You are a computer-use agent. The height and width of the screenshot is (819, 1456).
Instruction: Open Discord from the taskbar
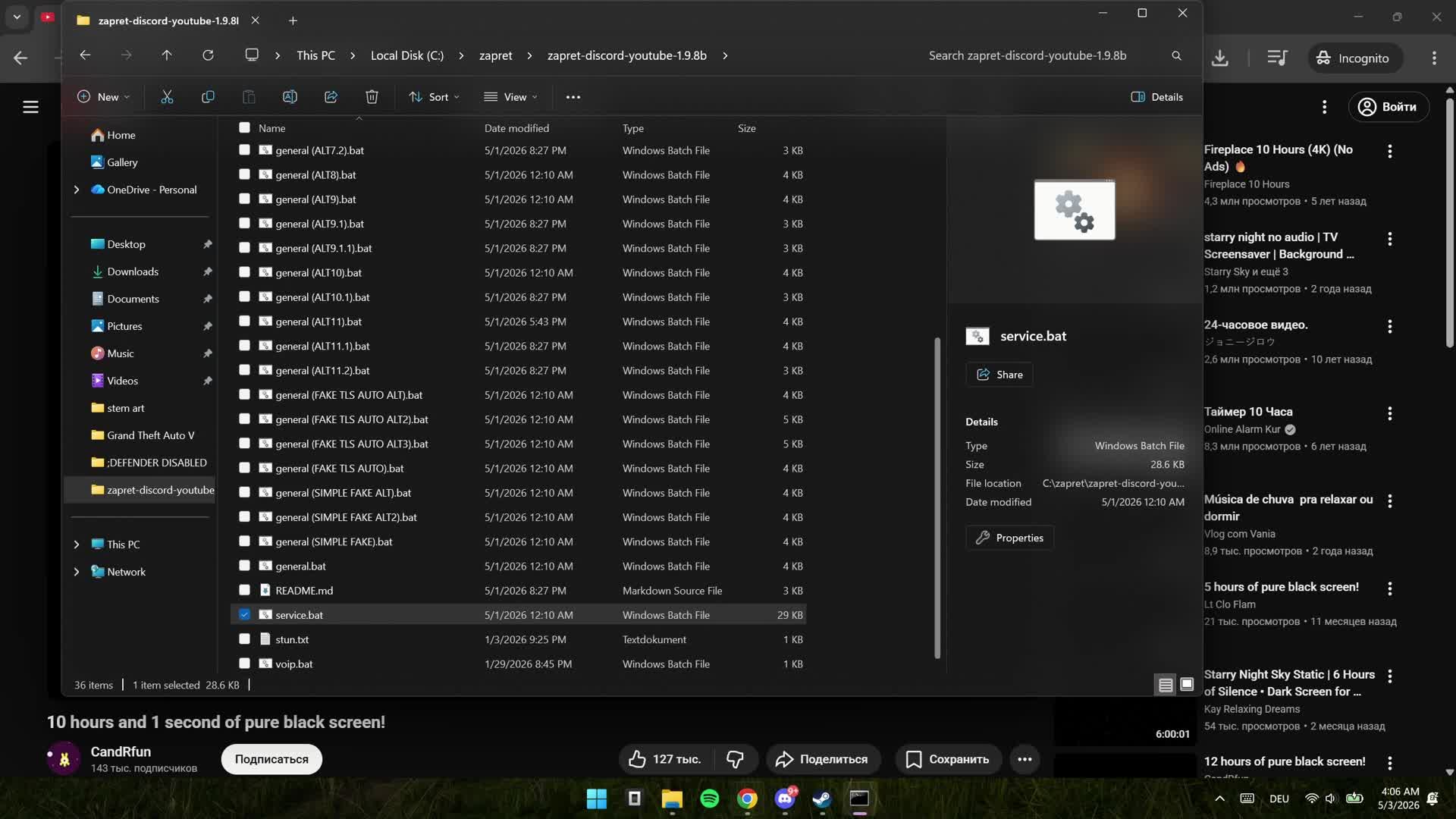click(785, 799)
